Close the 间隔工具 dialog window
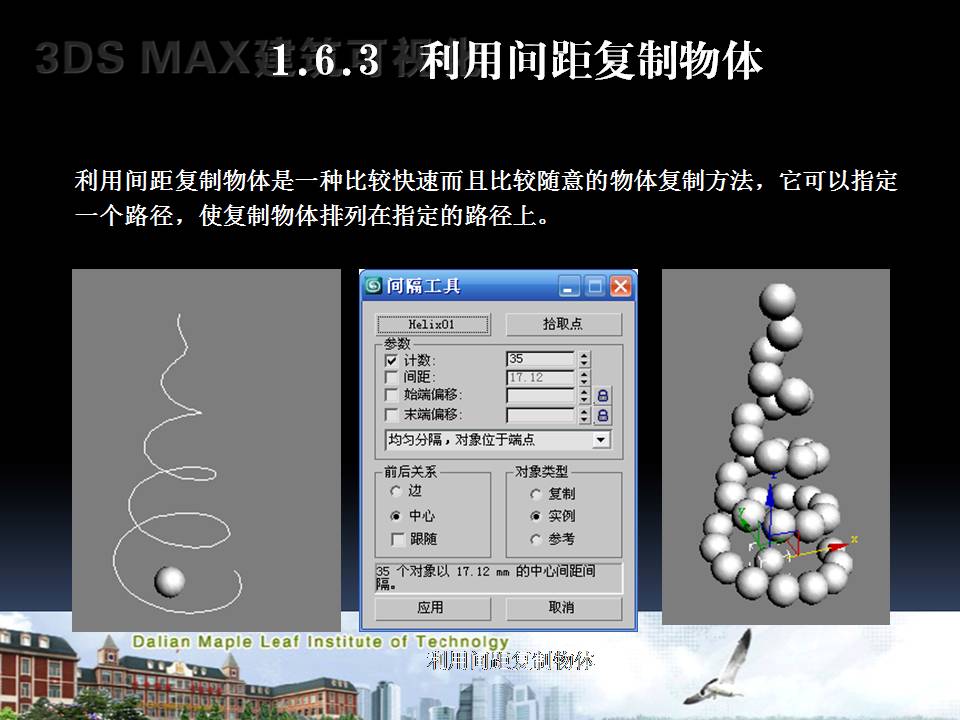Image resolution: width=960 pixels, height=720 pixels. coord(621,286)
